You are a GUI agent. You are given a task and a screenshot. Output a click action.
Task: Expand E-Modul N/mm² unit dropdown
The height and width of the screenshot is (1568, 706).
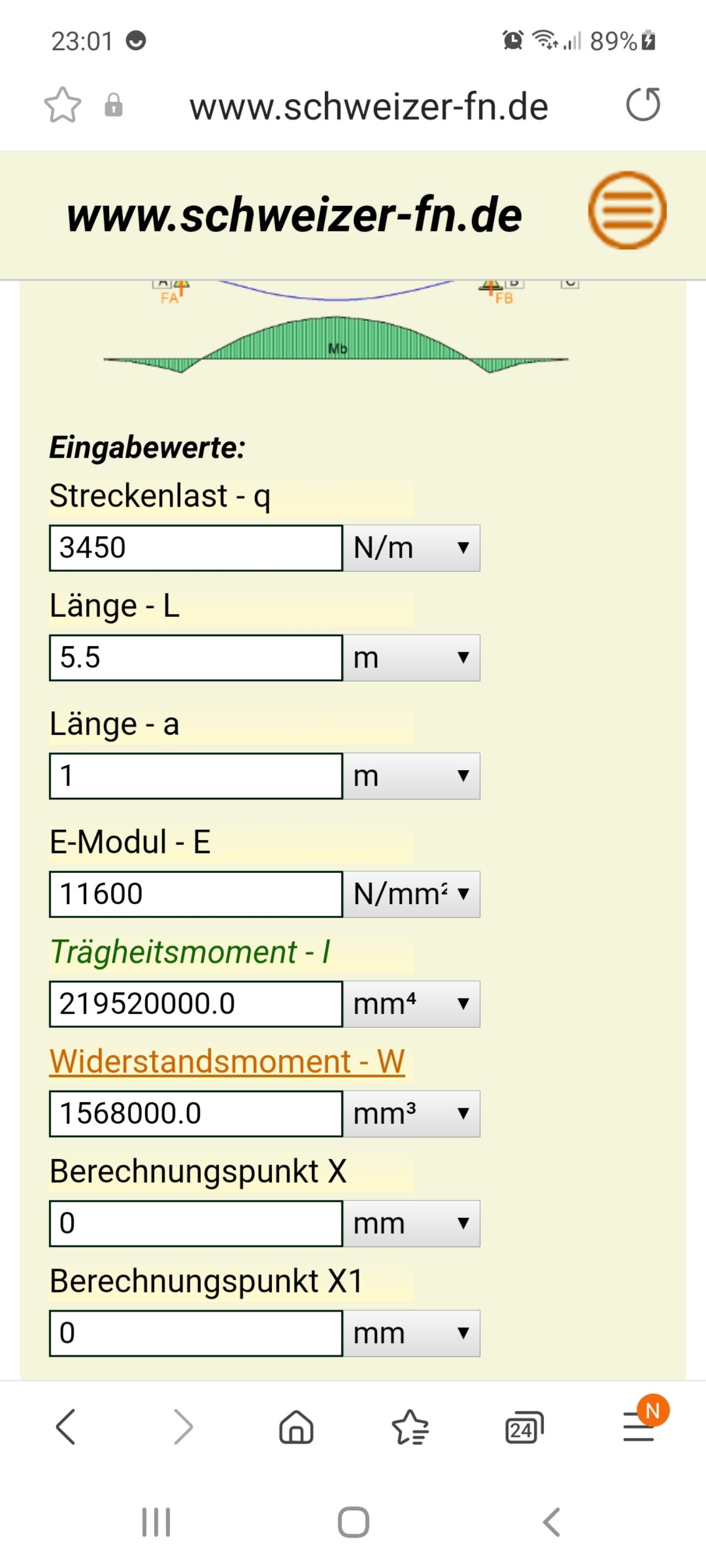point(411,894)
